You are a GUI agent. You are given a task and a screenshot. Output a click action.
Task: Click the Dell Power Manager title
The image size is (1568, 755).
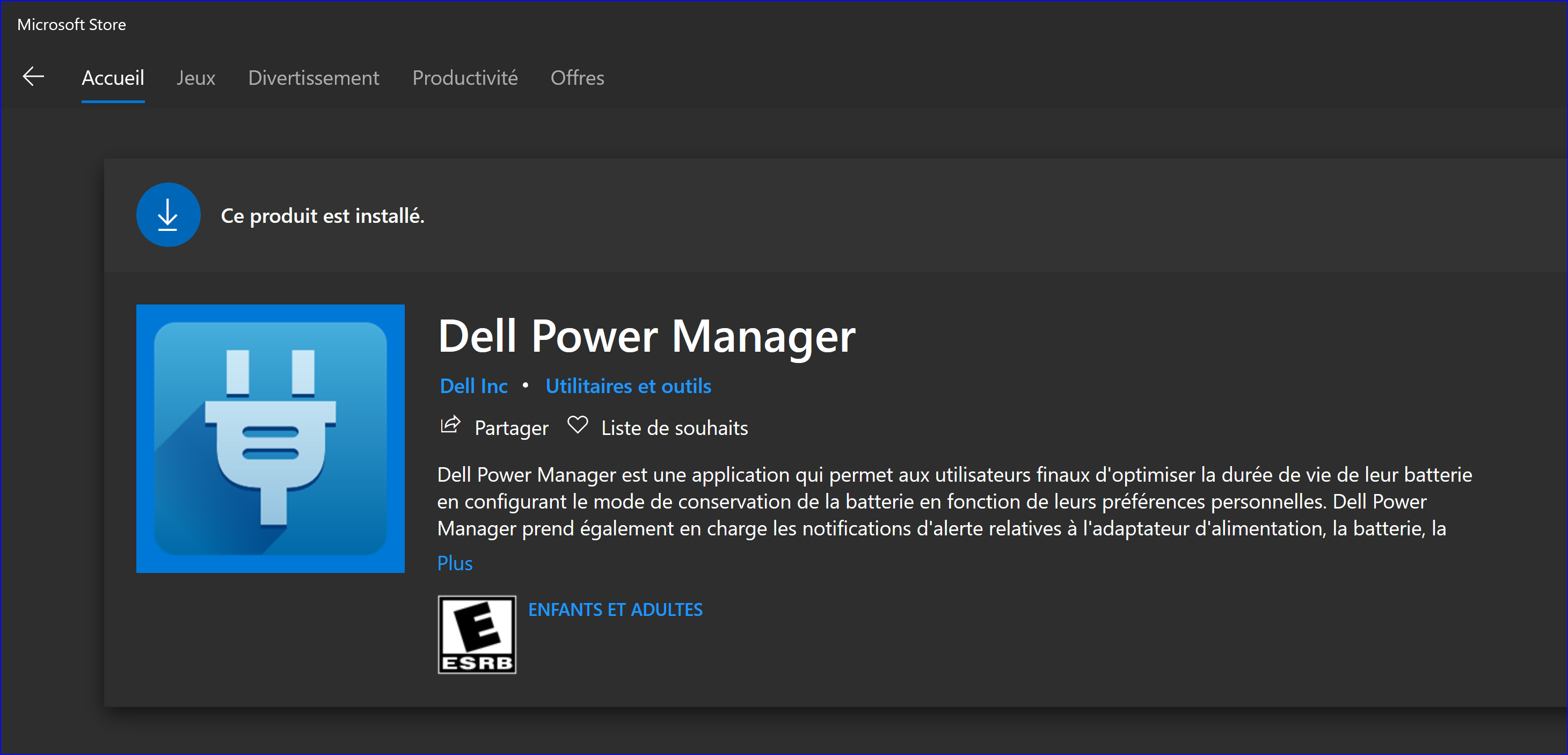[646, 336]
